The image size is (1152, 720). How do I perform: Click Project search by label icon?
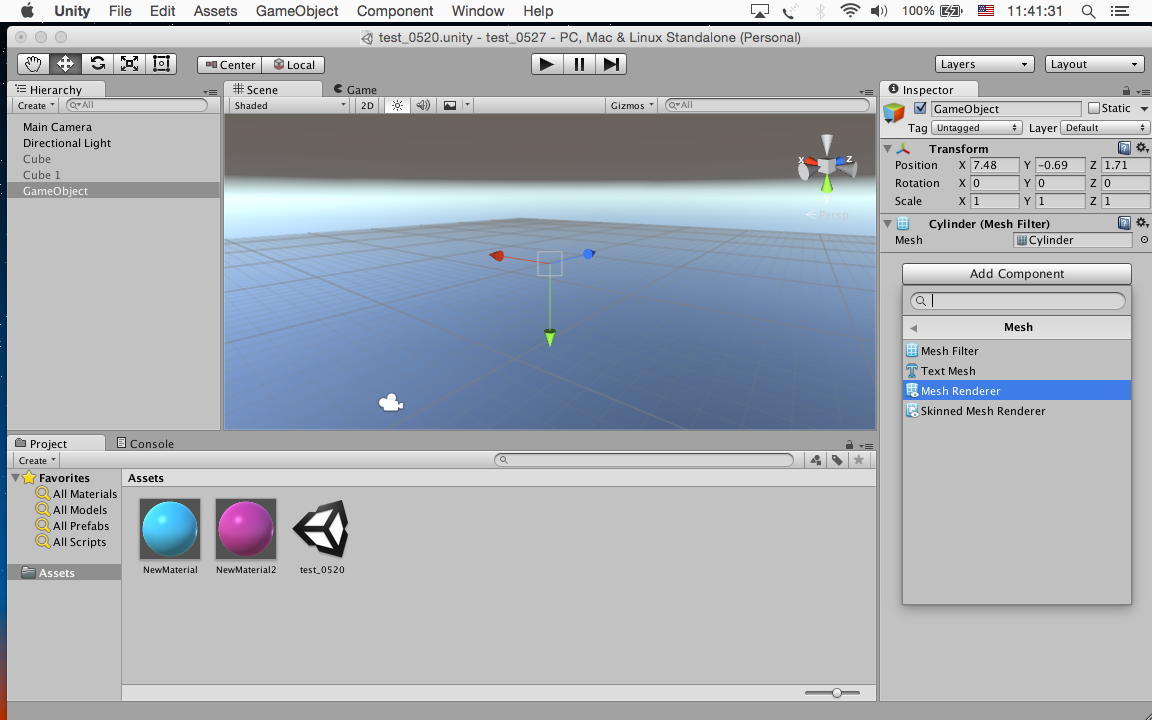[837, 460]
